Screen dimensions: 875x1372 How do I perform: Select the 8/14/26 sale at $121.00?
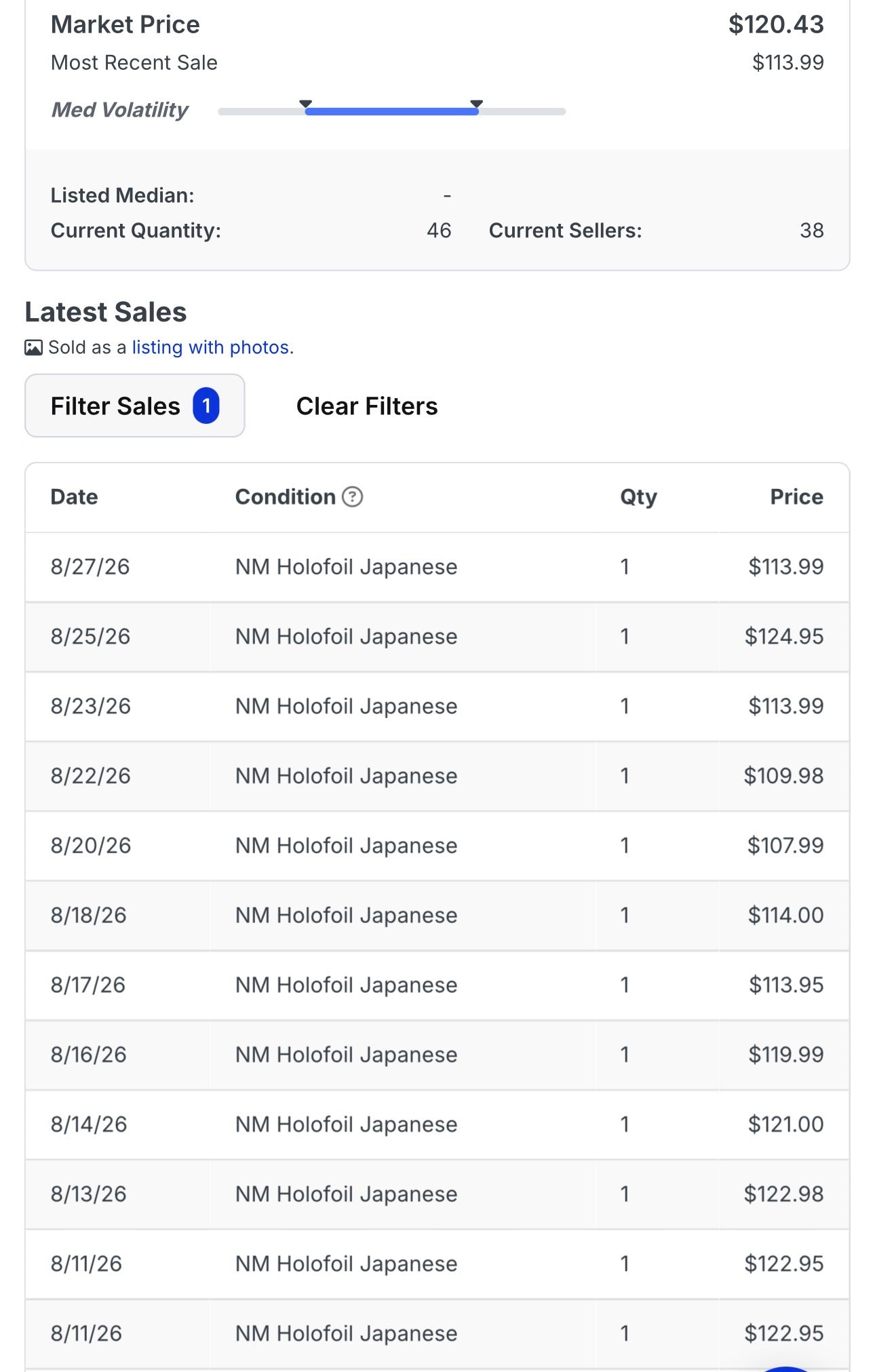[437, 1124]
